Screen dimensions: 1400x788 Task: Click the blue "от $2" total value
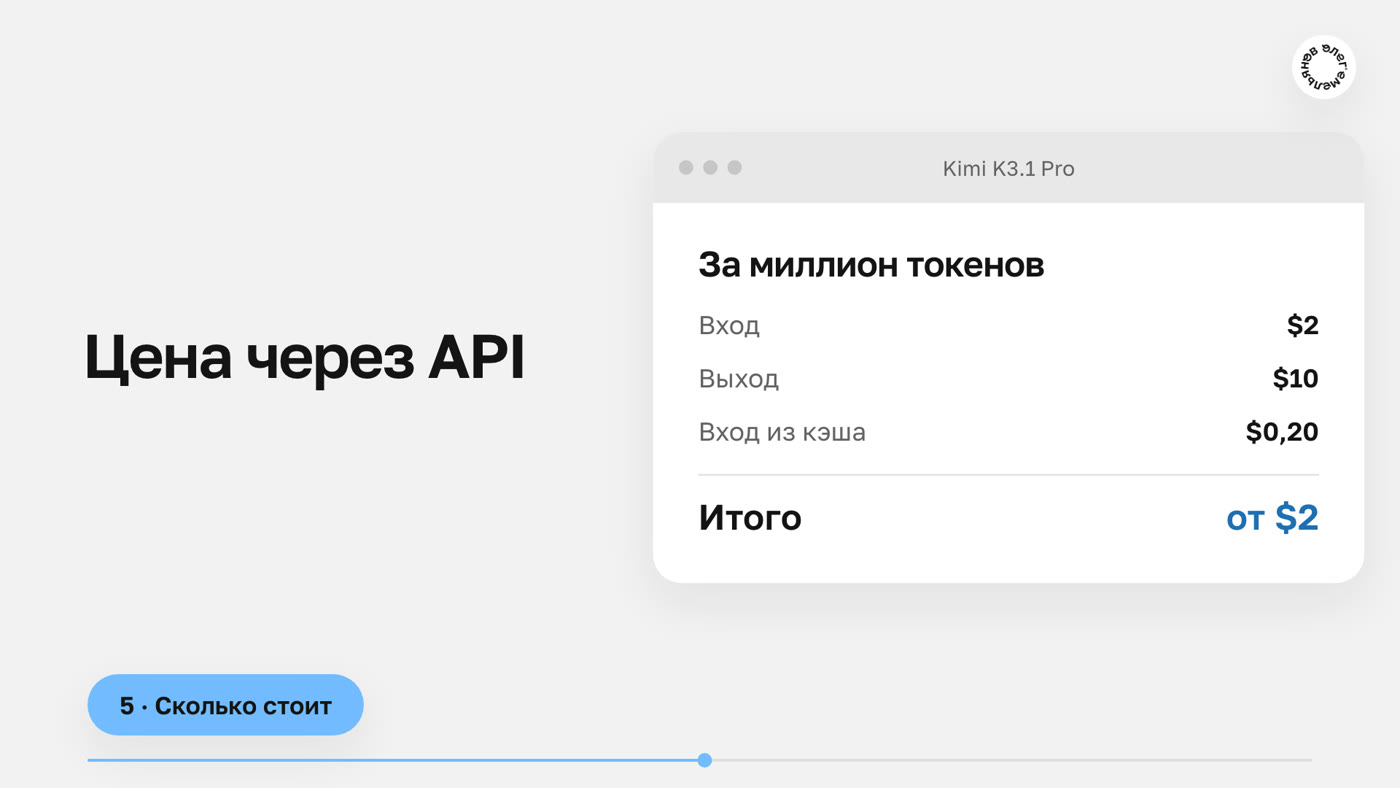pos(1272,518)
